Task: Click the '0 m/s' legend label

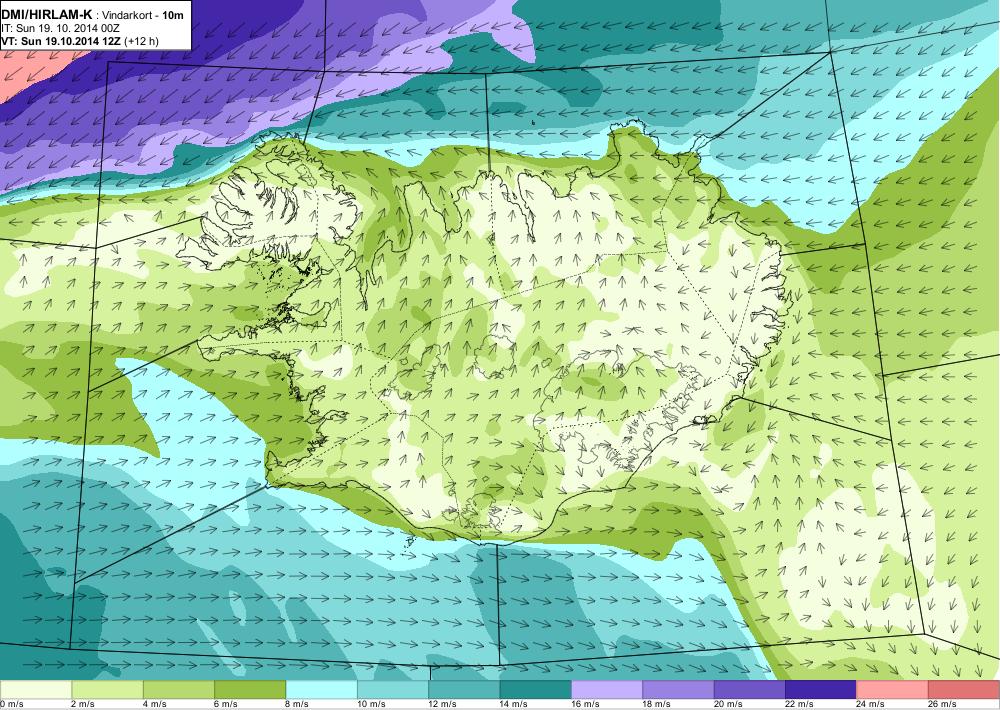Action: (12, 704)
